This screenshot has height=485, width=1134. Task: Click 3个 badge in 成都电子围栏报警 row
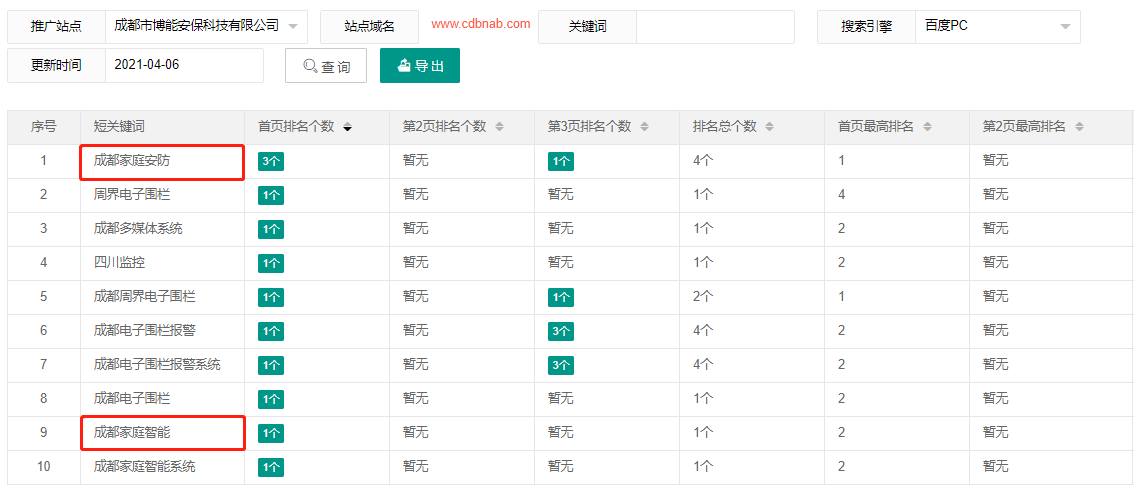(560, 331)
